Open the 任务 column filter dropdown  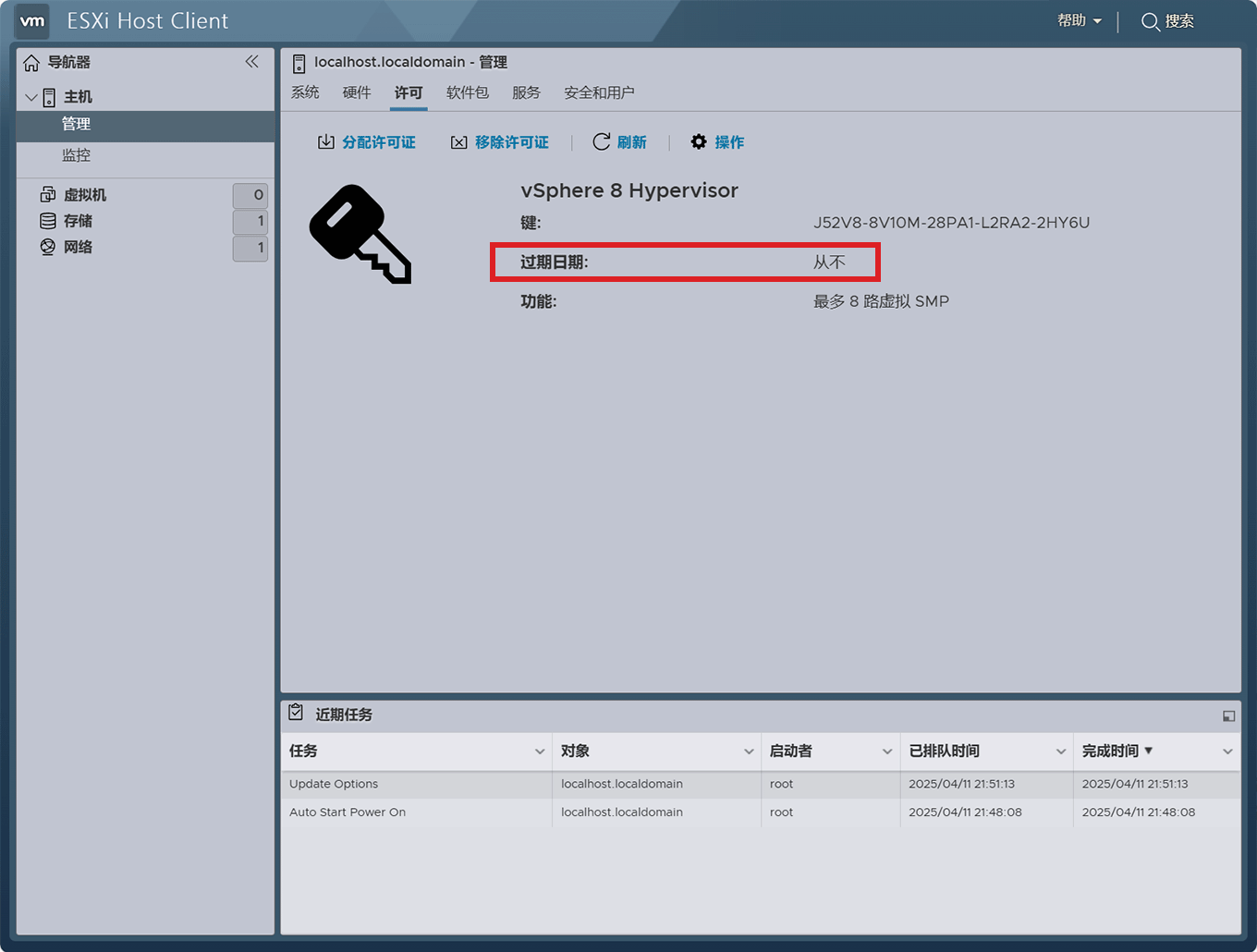point(540,751)
